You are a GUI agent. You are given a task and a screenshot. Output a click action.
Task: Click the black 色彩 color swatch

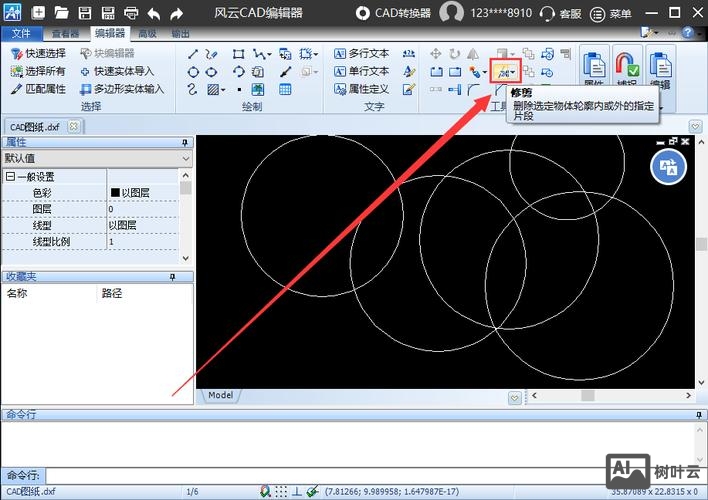(115, 193)
